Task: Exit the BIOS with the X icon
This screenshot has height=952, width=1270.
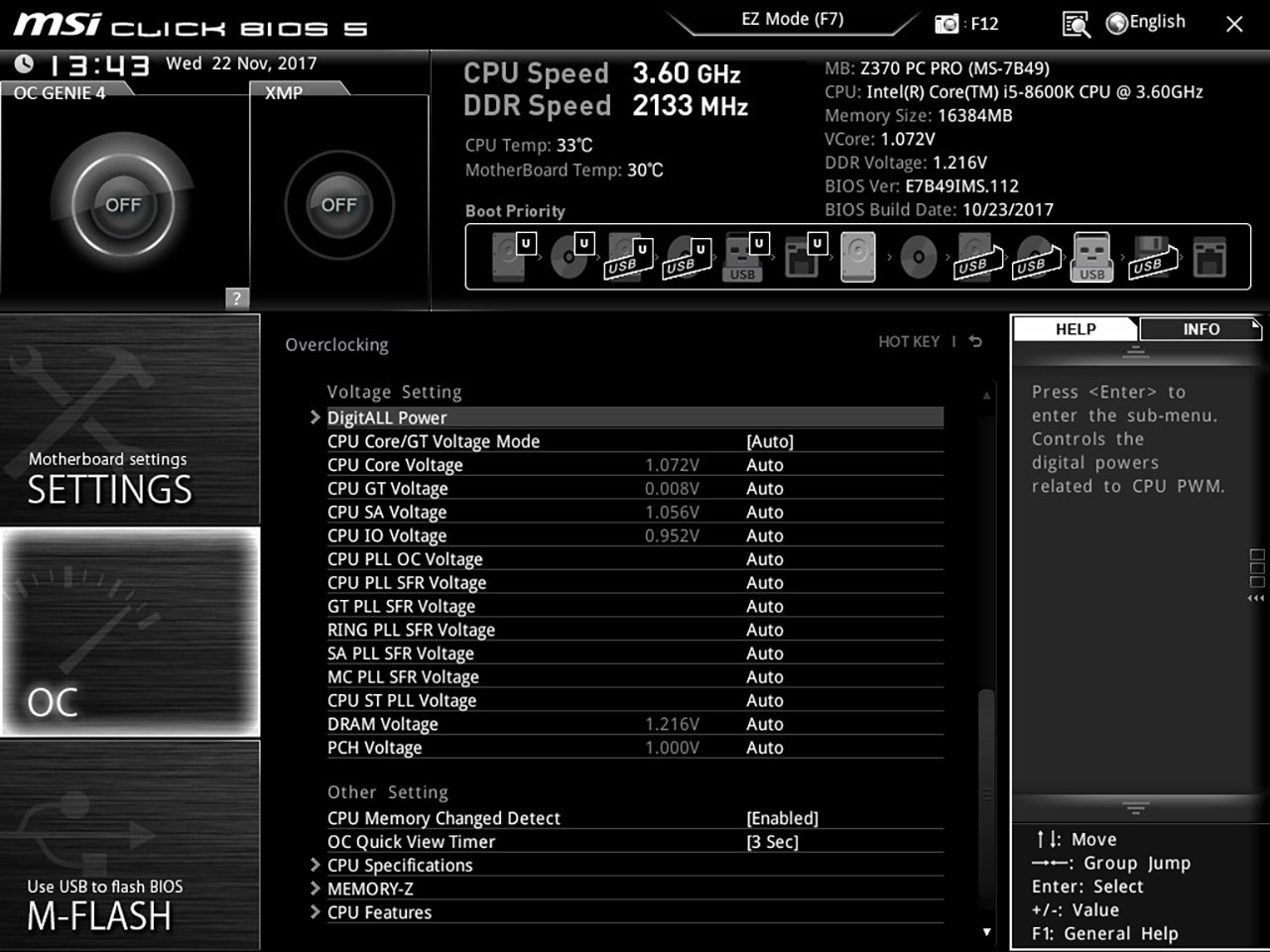Action: point(1234,24)
